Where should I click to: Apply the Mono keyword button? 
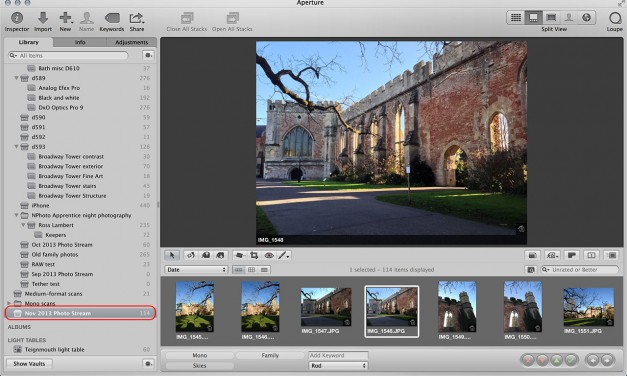pyautogui.click(x=200, y=355)
